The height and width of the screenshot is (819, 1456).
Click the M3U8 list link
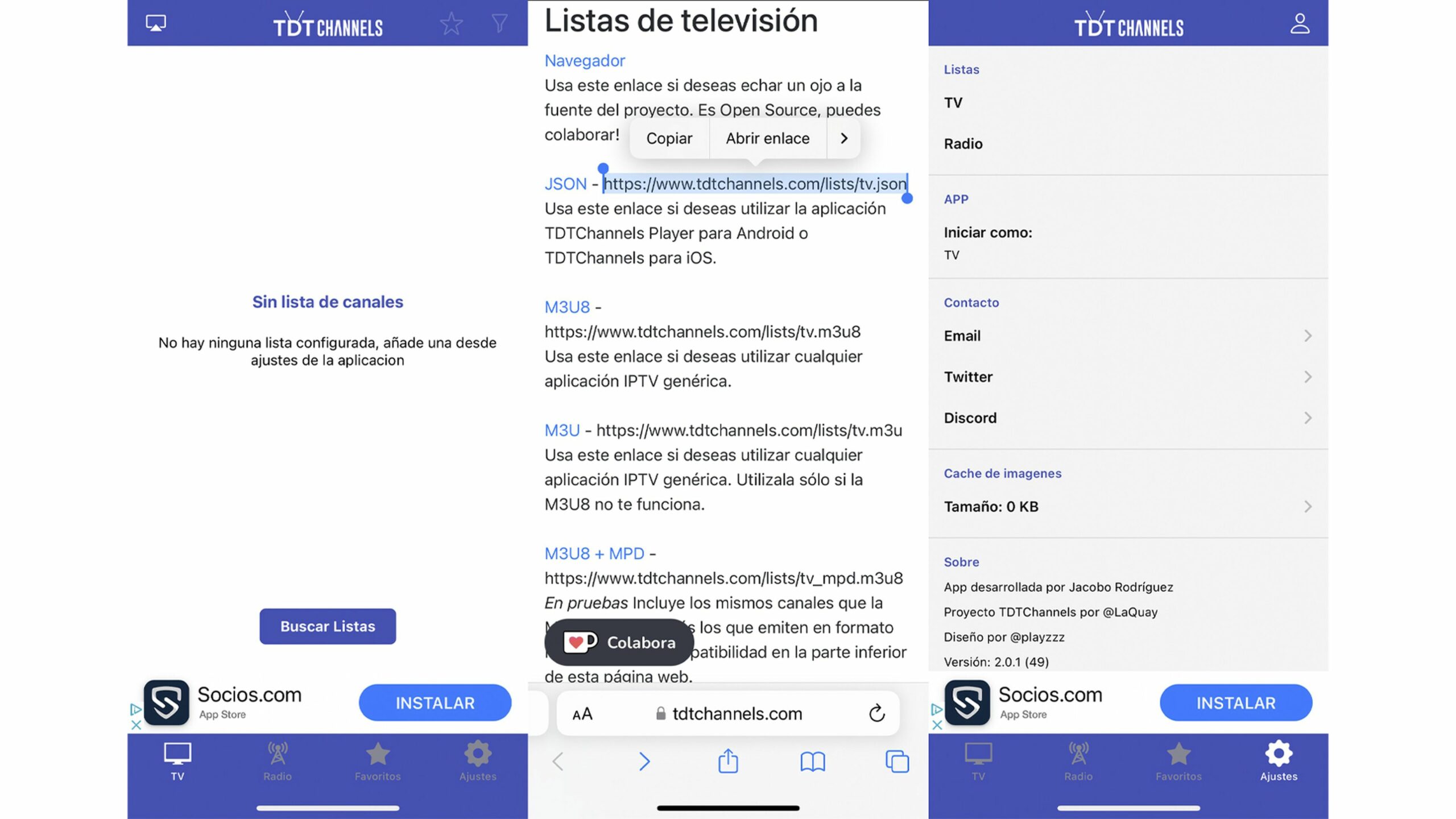pos(568,306)
